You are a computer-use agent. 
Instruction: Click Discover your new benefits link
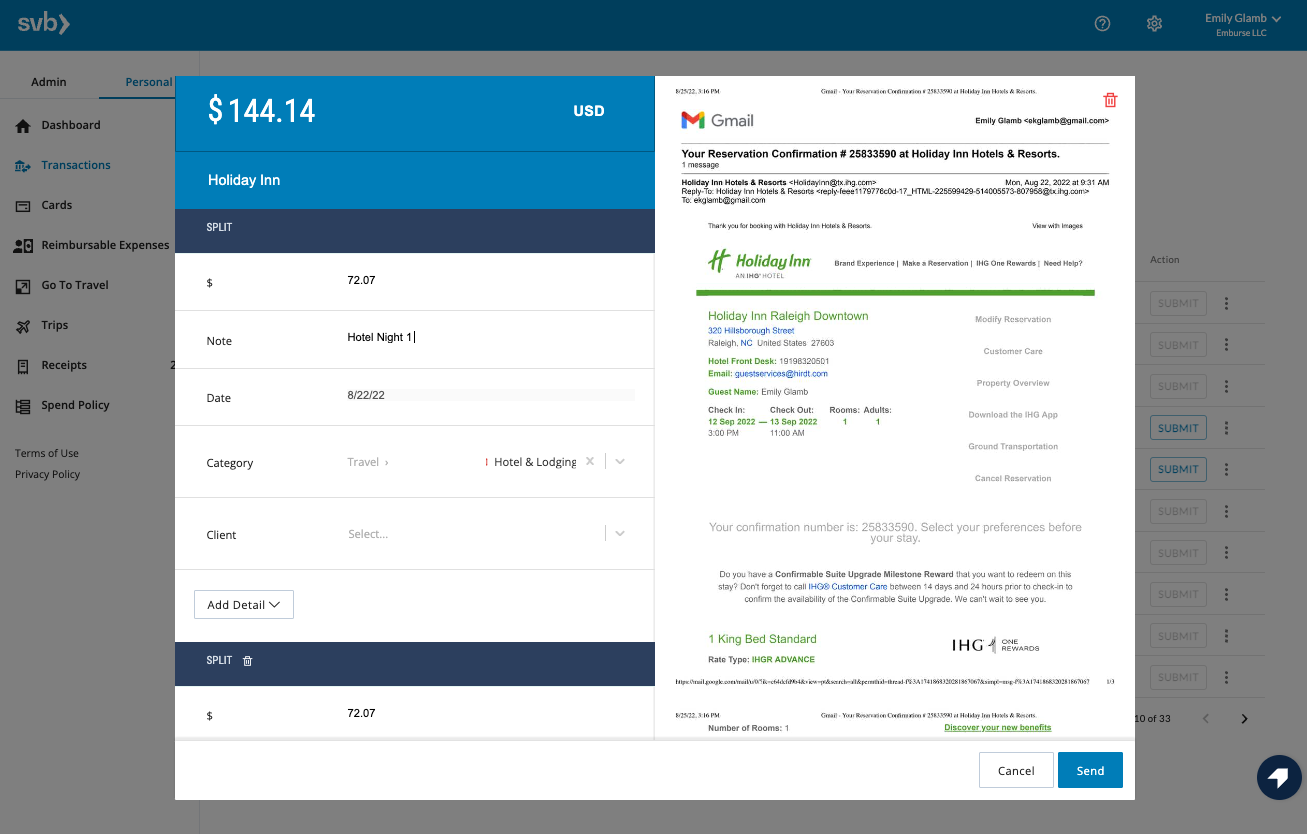point(997,728)
